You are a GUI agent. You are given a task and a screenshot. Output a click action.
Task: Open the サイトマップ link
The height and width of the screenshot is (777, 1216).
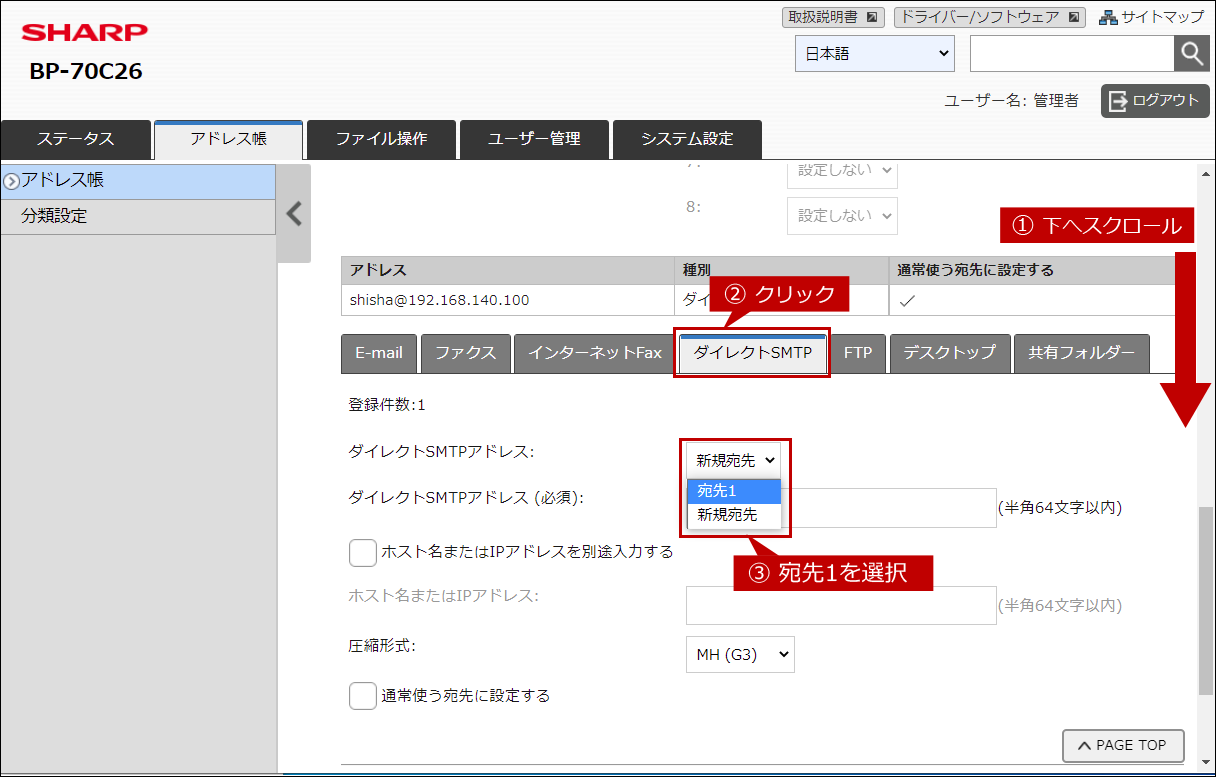(x=1151, y=17)
